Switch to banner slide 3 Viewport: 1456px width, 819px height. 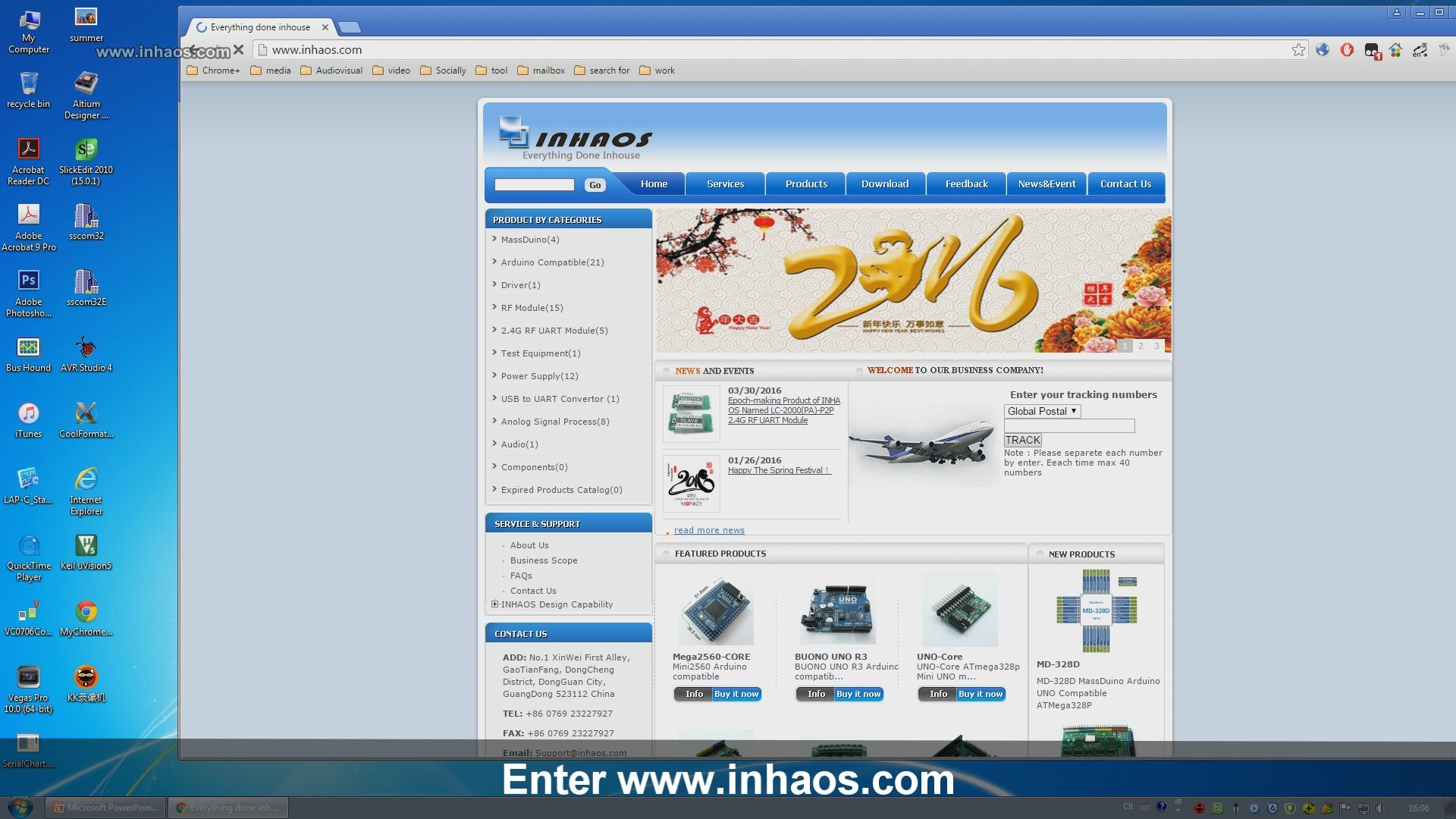(1156, 346)
